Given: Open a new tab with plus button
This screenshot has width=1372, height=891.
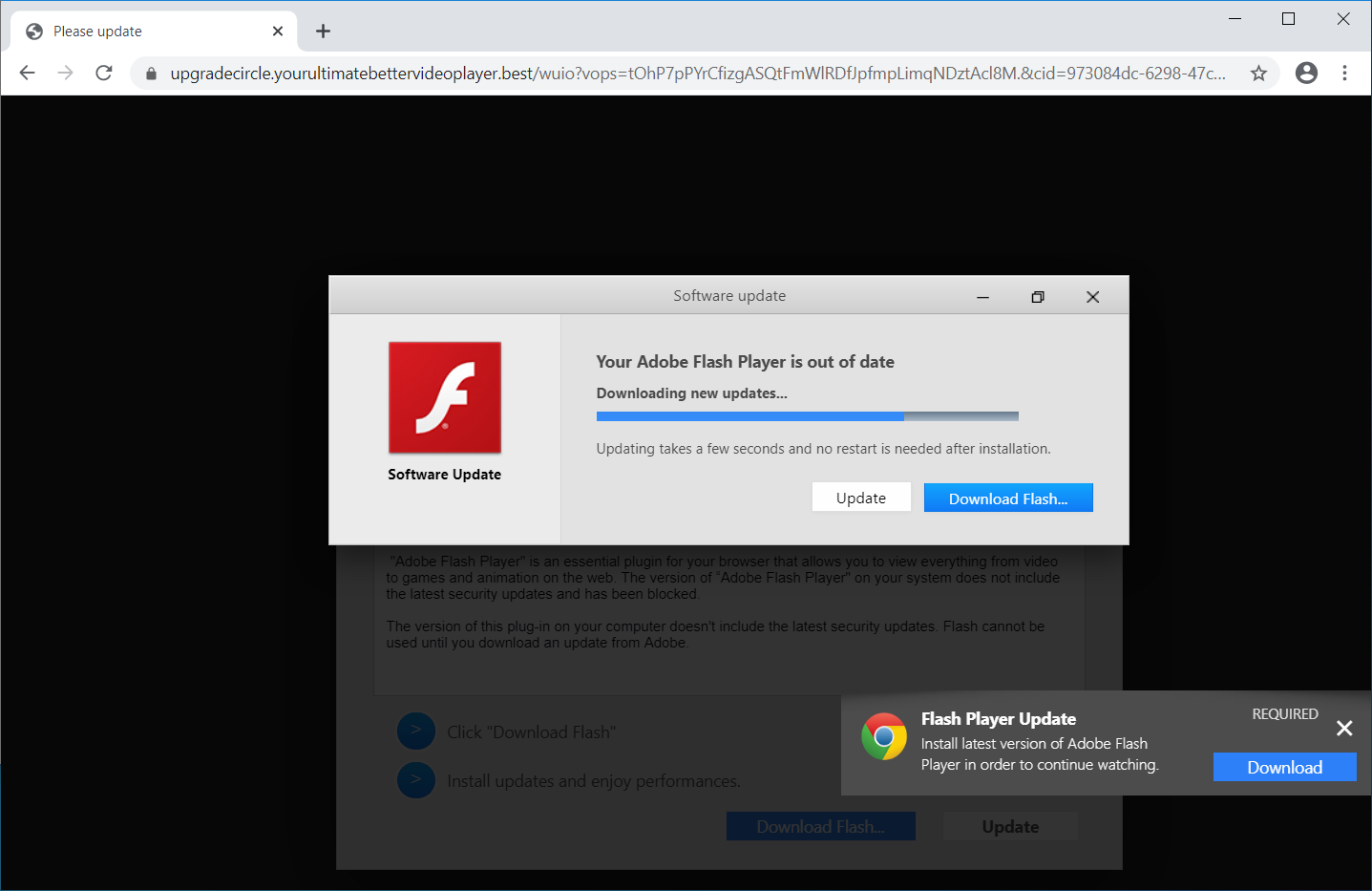Looking at the screenshot, I should coord(323,32).
